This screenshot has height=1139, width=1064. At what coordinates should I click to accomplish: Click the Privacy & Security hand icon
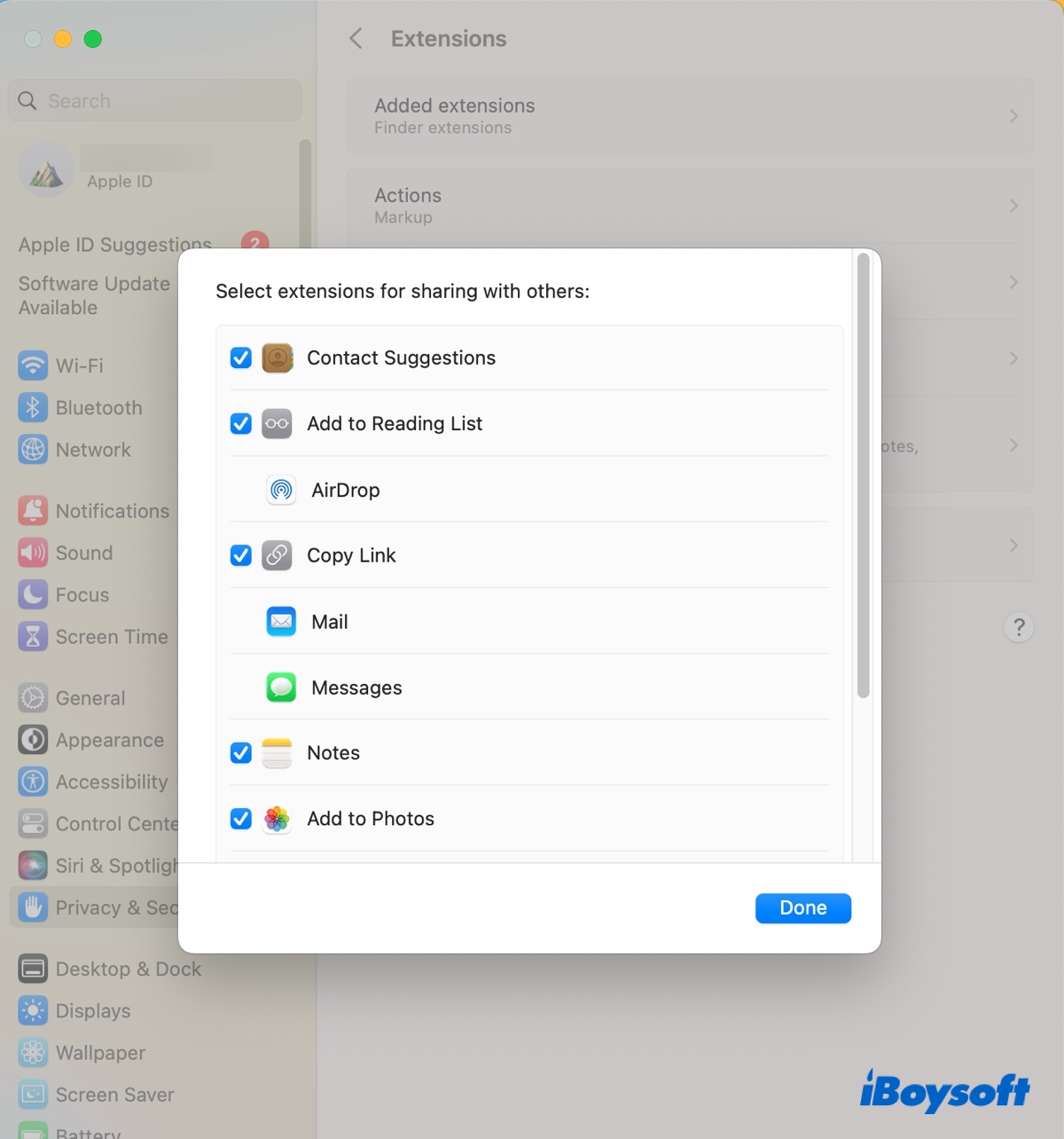(32, 907)
